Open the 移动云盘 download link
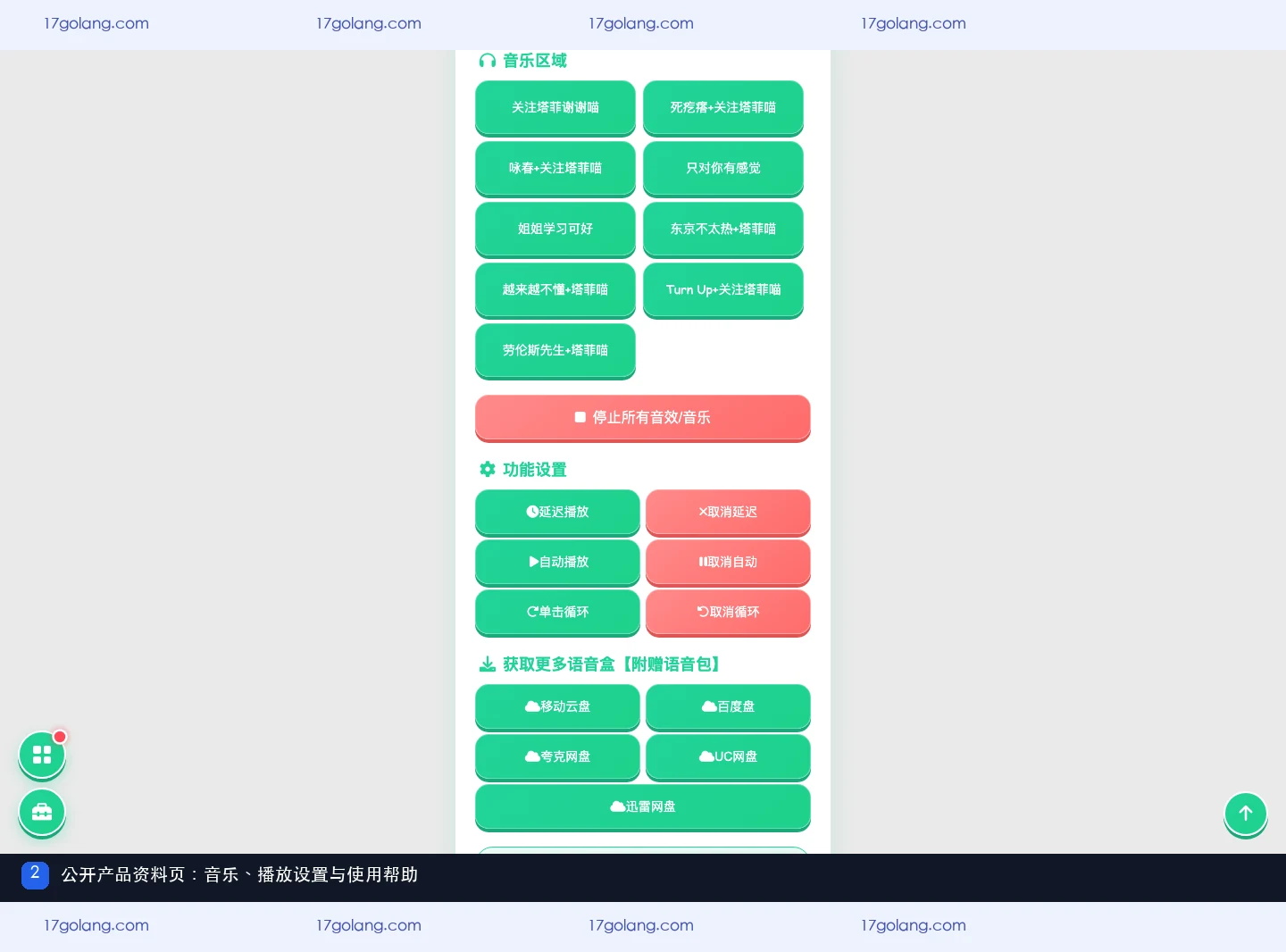The width and height of the screenshot is (1286, 952). [x=557, y=706]
